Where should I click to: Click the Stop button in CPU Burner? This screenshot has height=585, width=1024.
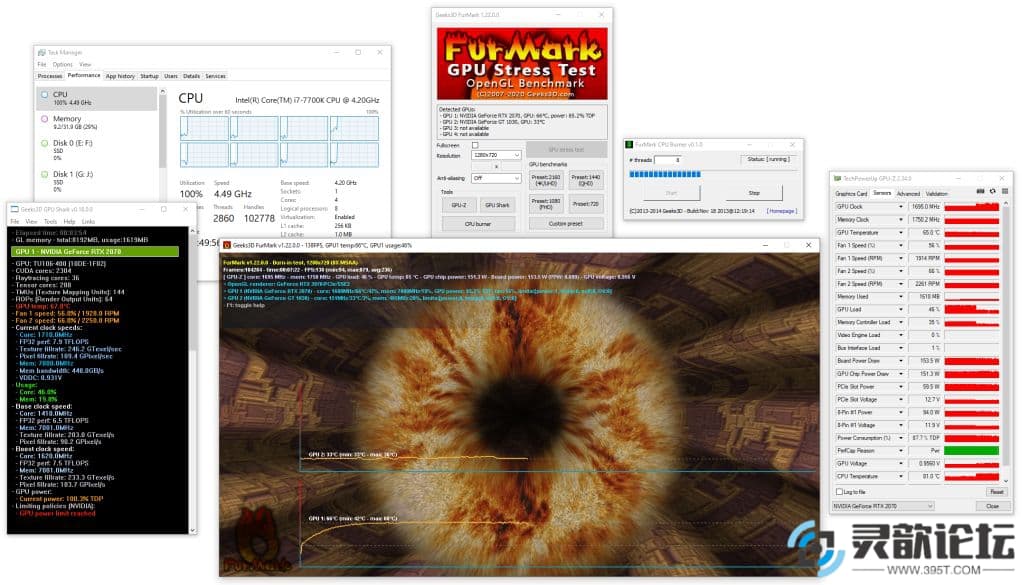click(x=754, y=193)
